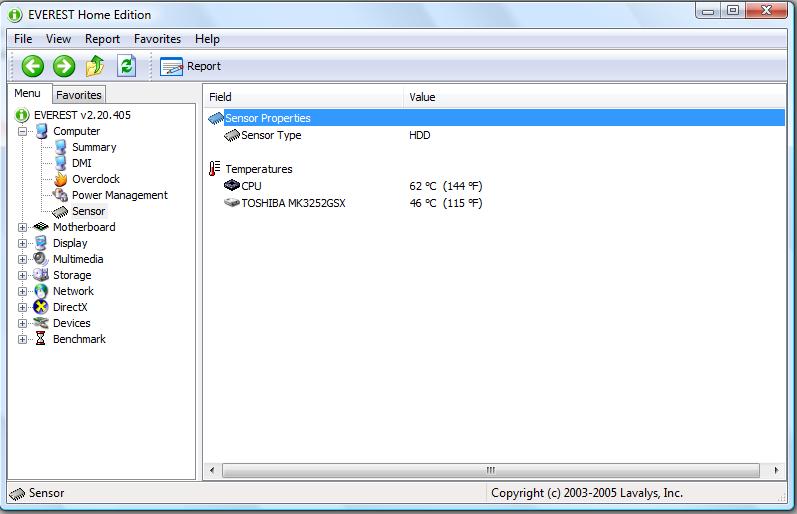The width and height of the screenshot is (797, 514).
Task: Select the CPU 62 °C temperature value
Action: coord(446,186)
